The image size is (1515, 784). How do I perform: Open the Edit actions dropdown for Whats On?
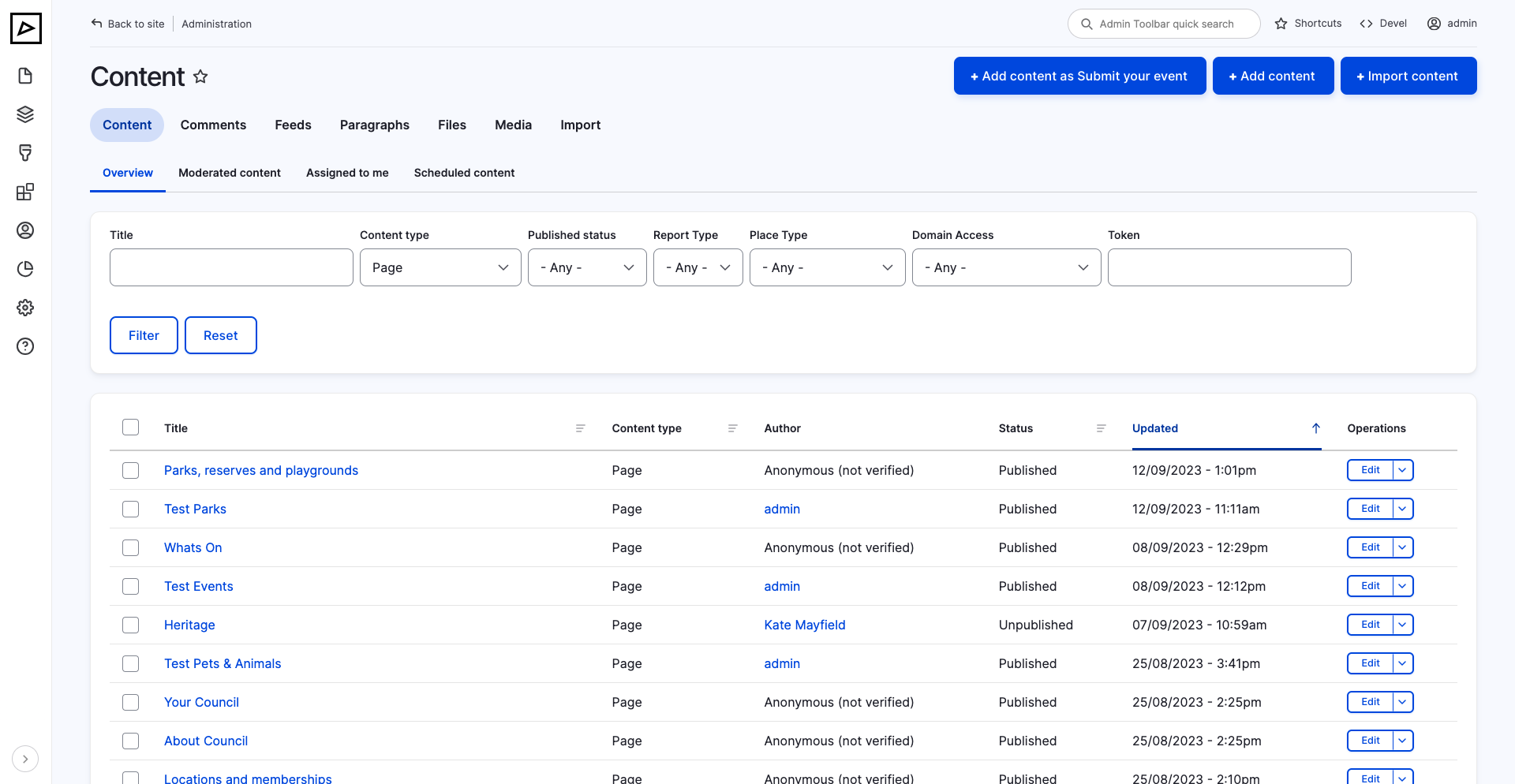(x=1402, y=547)
